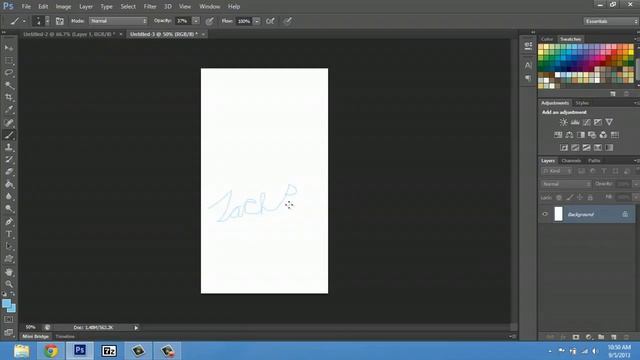
Task: Select the Type tool
Action: 9,234
